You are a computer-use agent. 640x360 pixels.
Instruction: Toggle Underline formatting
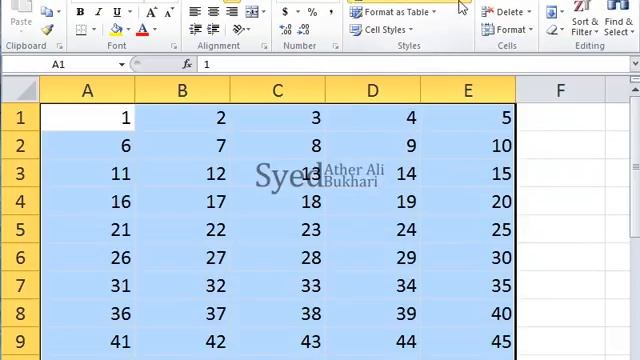click(117, 12)
